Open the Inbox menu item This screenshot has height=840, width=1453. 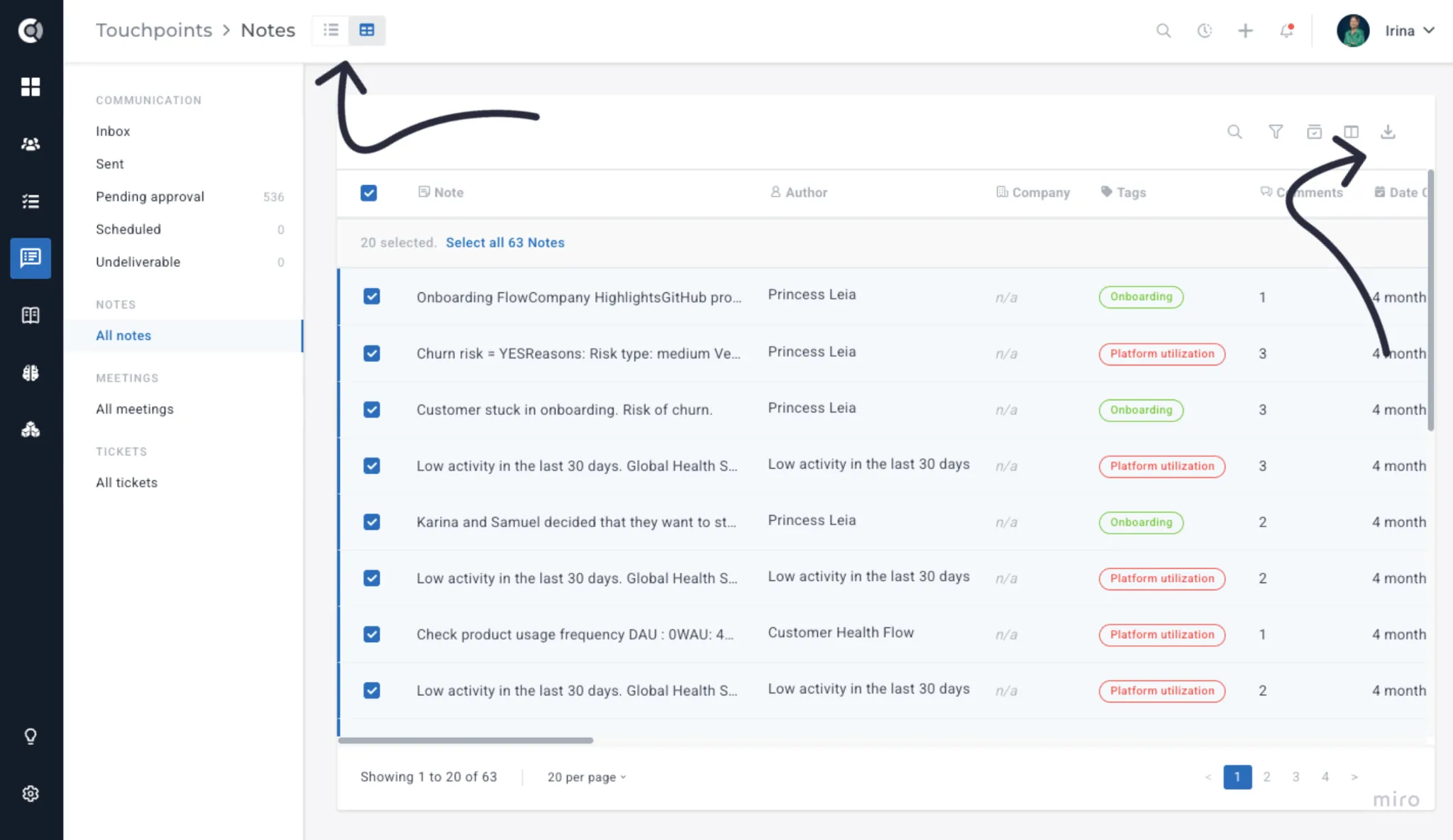click(x=113, y=131)
